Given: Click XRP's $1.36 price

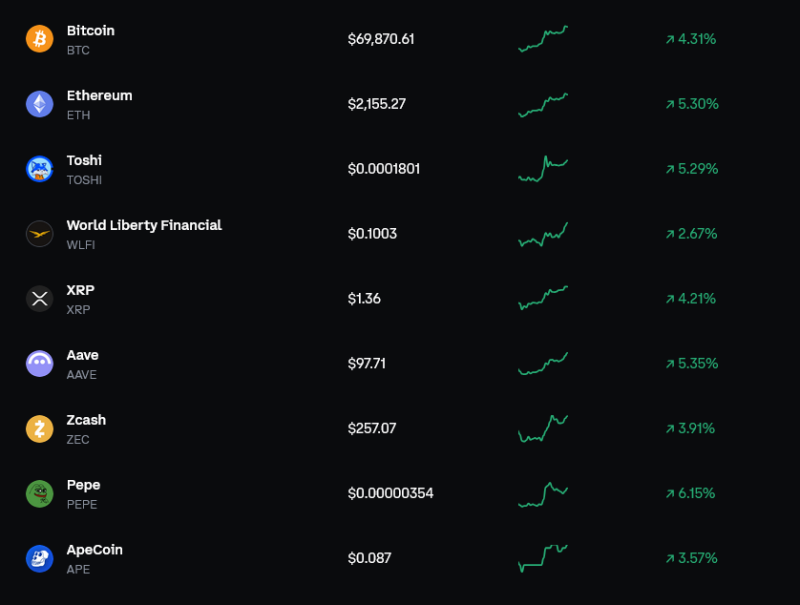Looking at the screenshot, I should pos(364,298).
